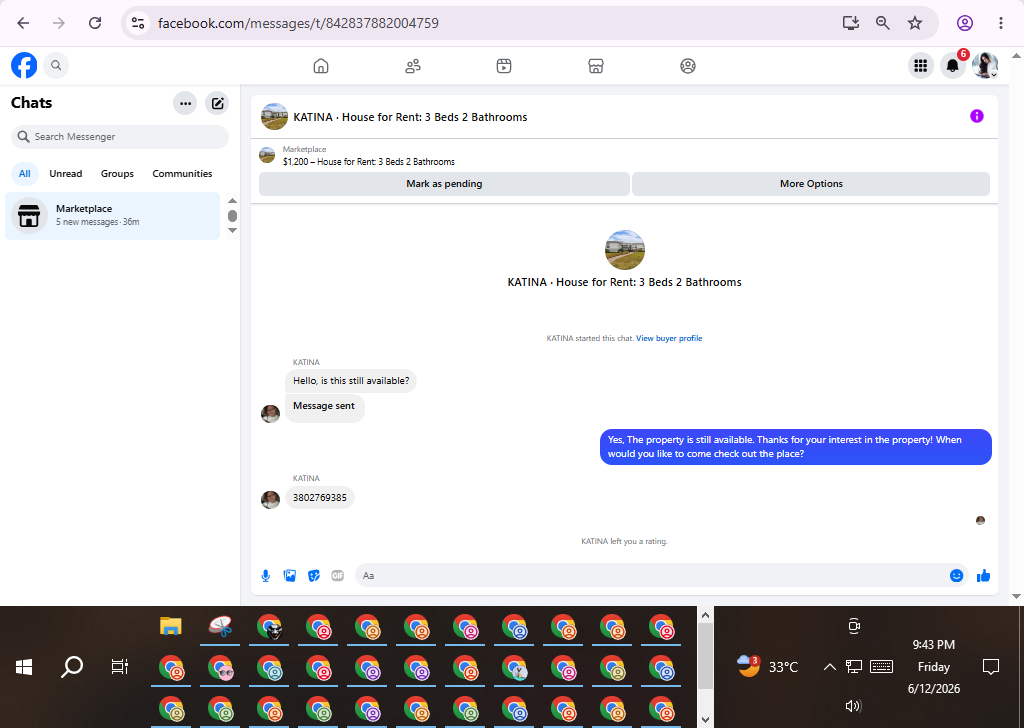Image resolution: width=1024 pixels, height=728 pixels.
Task: Open notifications bell with 6 badge
Action: pos(953,65)
